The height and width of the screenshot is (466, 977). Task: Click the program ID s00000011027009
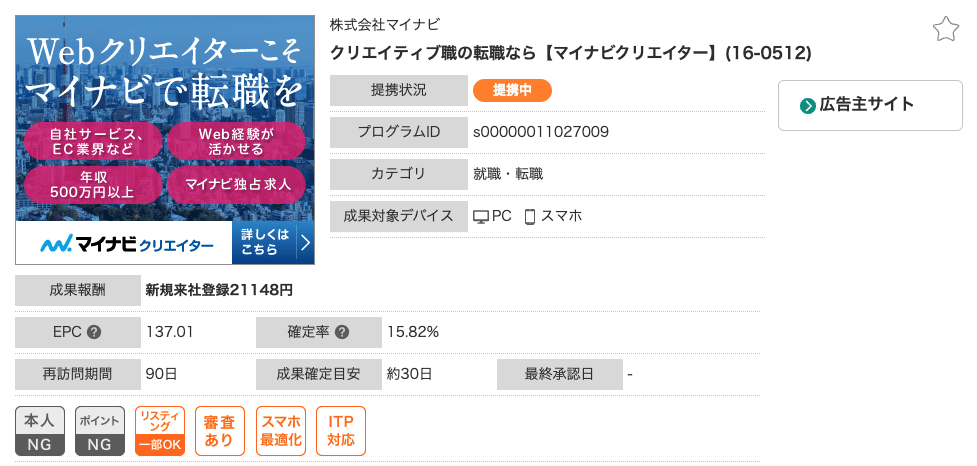[541, 132]
